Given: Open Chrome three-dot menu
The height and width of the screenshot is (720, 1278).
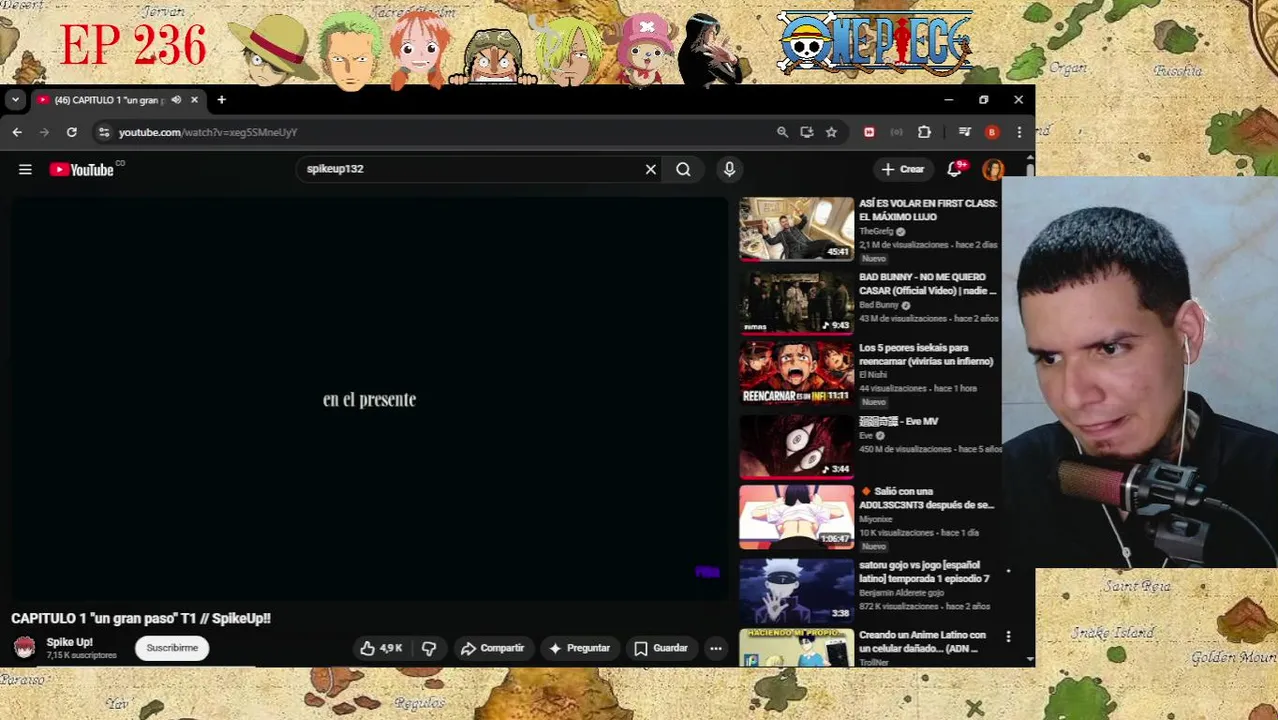Looking at the screenshot, I should pyautogui.click(x=1019, y=132).
